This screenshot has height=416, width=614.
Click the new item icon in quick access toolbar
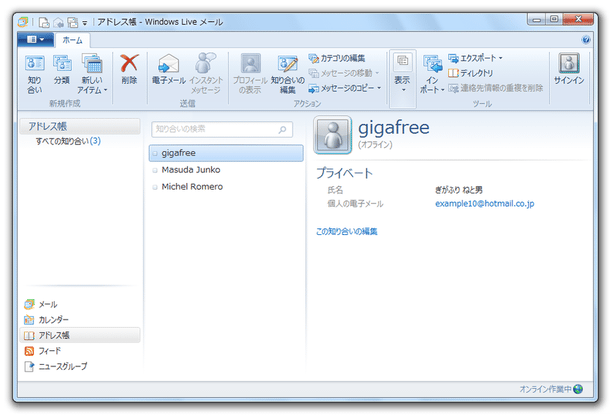[x=44, y=22]
